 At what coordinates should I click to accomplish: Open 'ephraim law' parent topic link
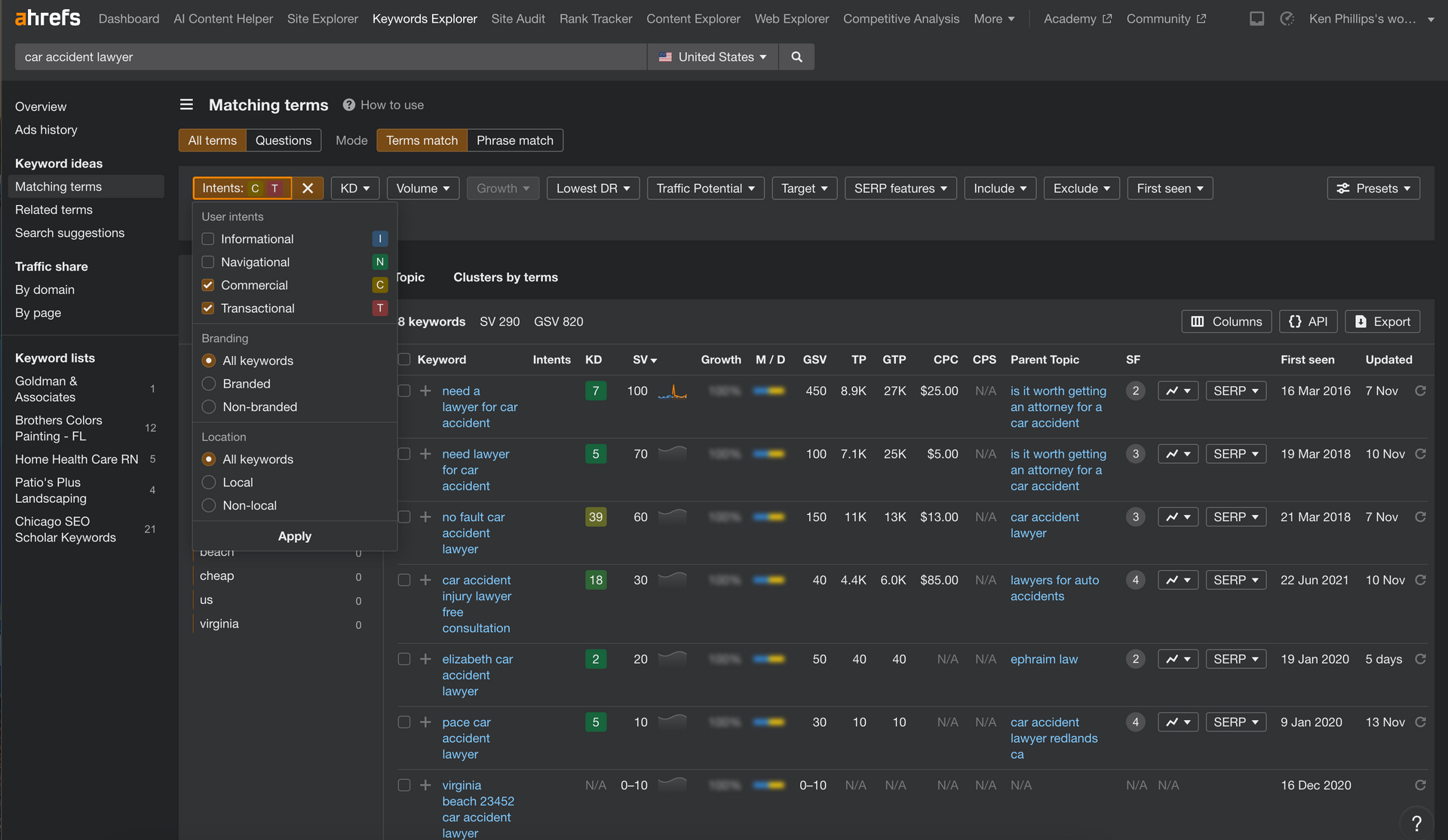click(x=1044, y=659)
